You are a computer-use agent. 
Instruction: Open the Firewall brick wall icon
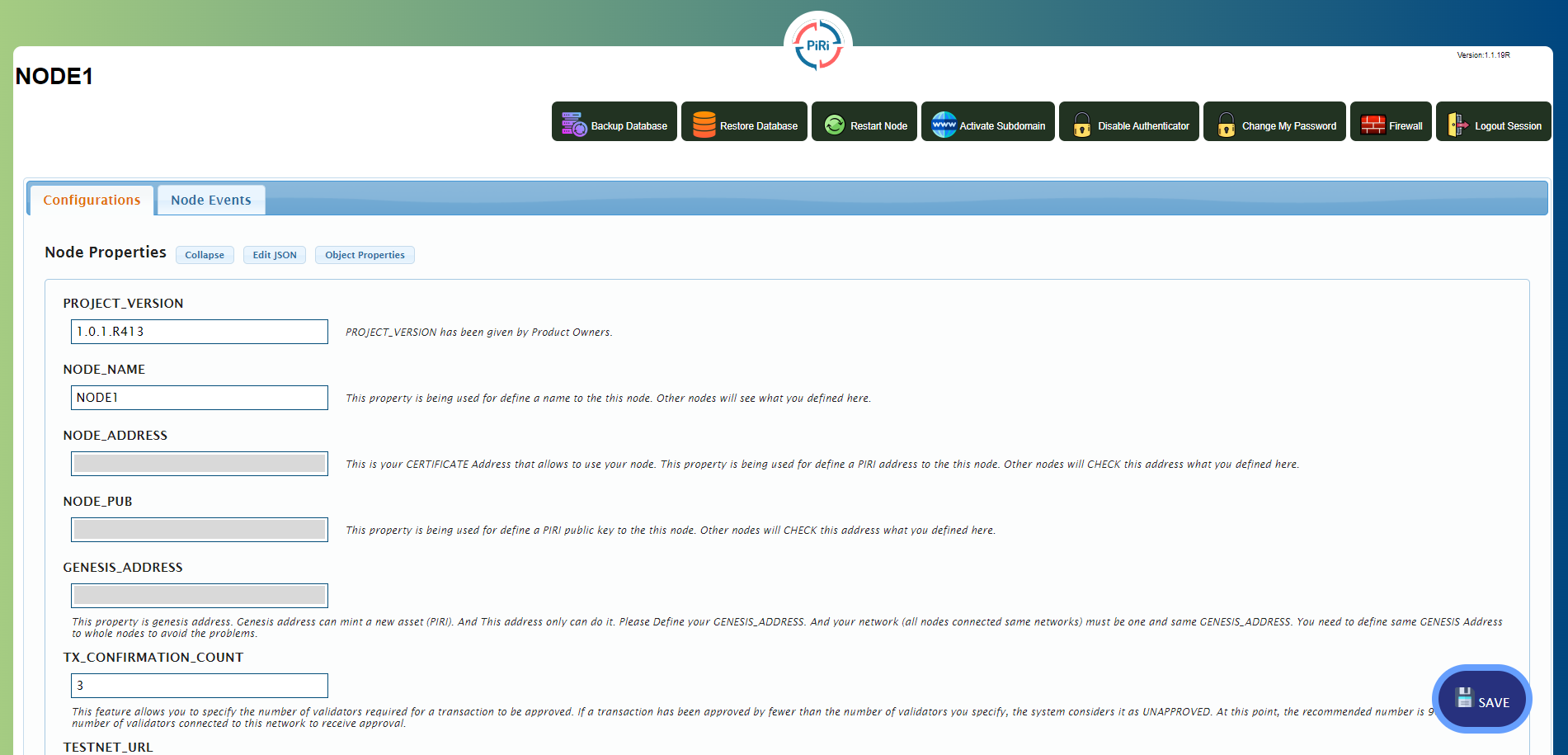tap(1373, 123)
